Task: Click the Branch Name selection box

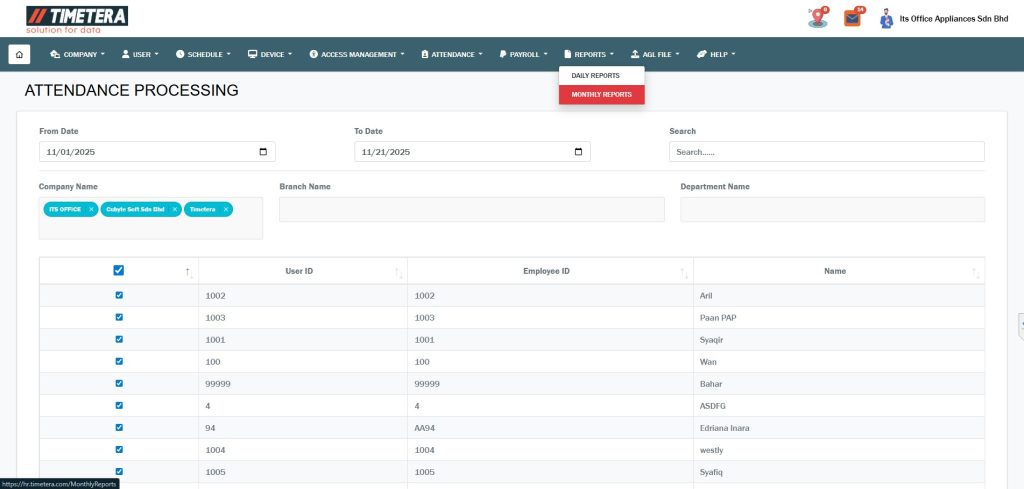Action: (x=471, y=209)
